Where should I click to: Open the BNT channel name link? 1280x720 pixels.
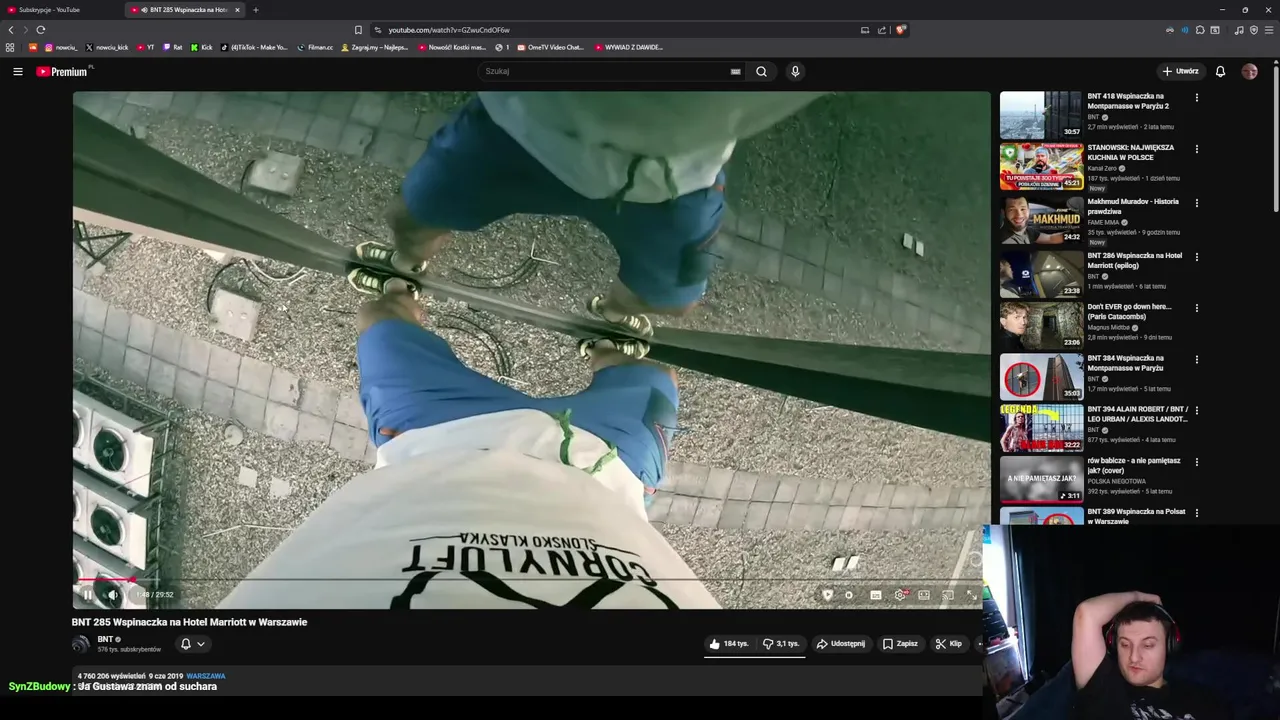coord(105,639)
